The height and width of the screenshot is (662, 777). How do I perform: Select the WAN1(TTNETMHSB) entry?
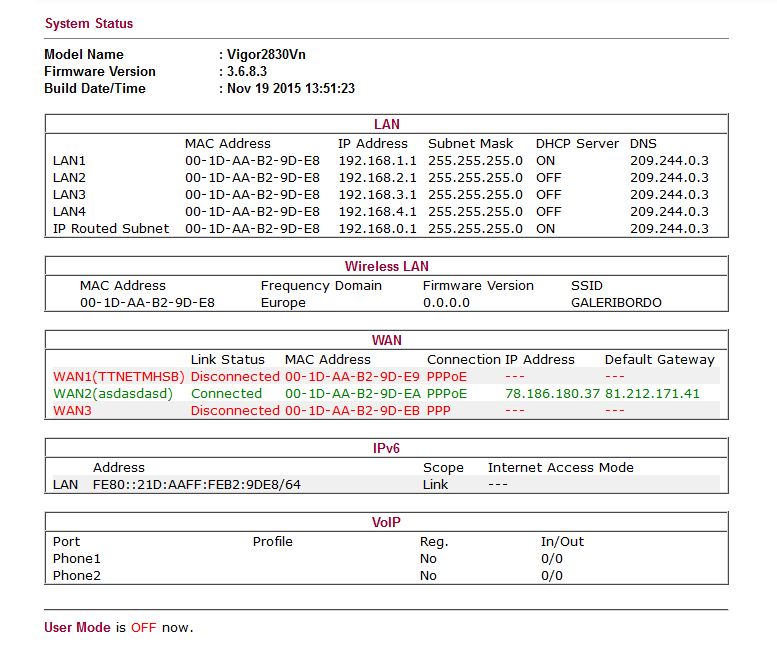click(x=116, y=377)
